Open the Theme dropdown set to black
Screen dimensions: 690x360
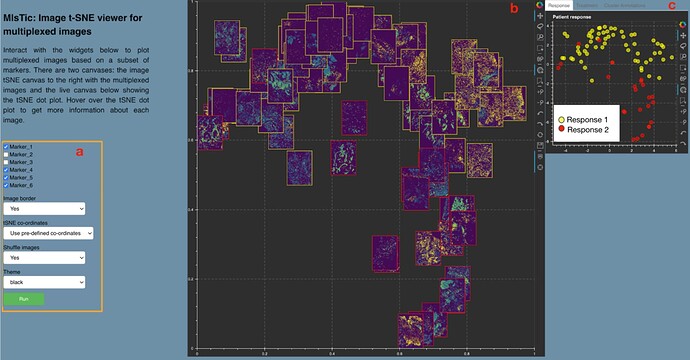44,282
